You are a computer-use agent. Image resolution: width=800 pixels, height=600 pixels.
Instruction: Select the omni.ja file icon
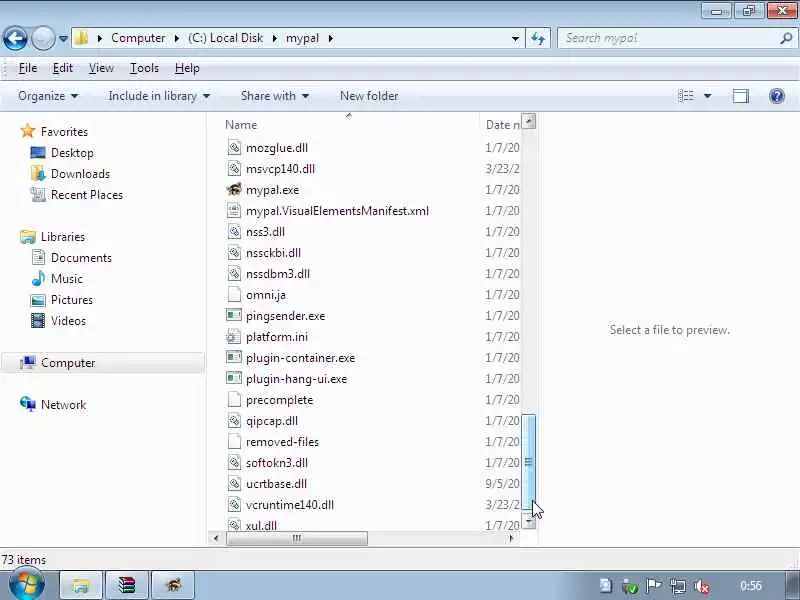point(234,295)
